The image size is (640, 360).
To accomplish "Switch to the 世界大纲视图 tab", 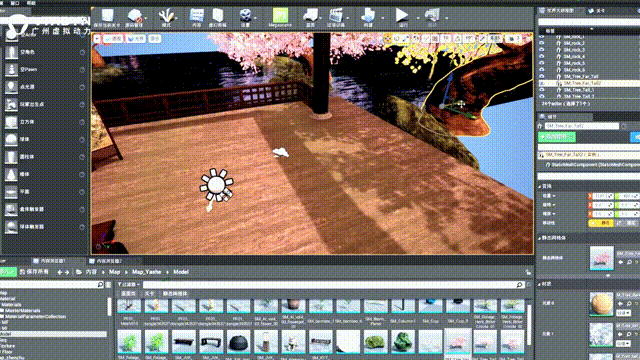I will tap(560, 11).
